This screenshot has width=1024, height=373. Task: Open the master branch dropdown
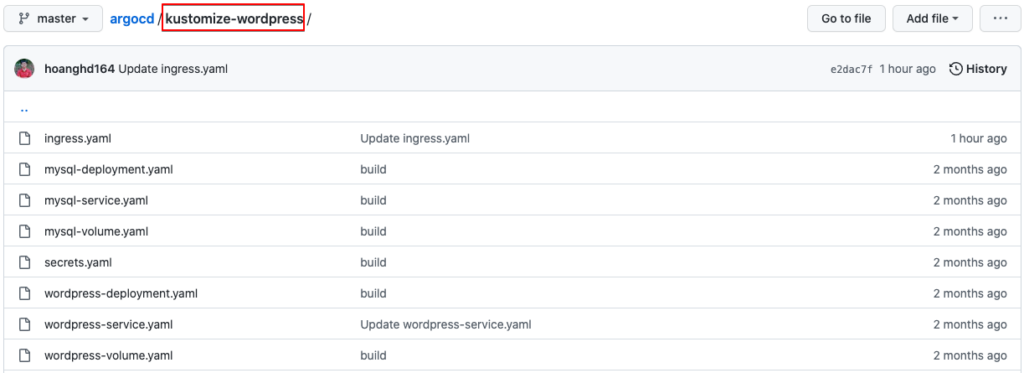(53, 19)
